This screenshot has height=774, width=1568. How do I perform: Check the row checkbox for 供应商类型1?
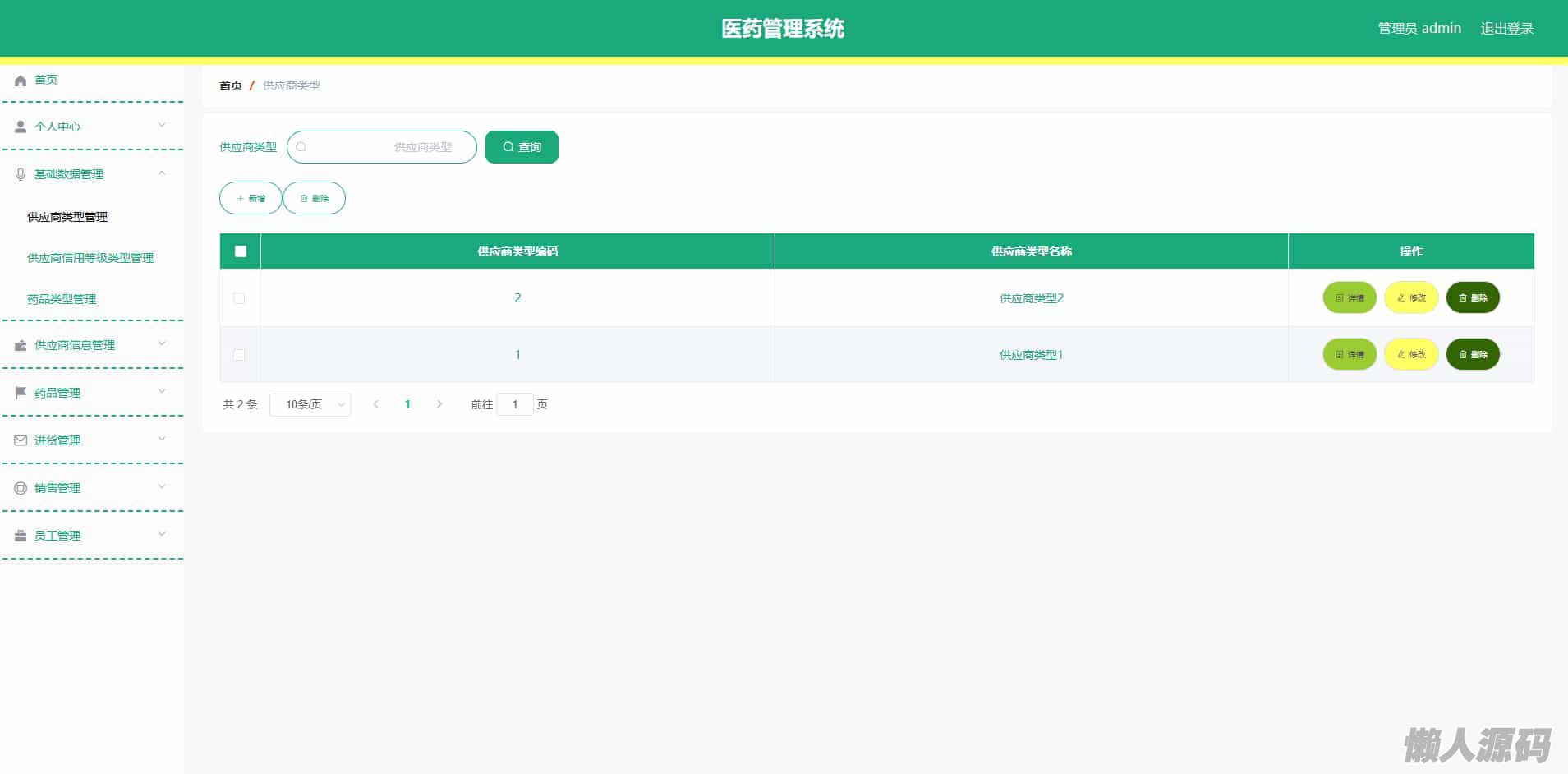coord(239,355)
